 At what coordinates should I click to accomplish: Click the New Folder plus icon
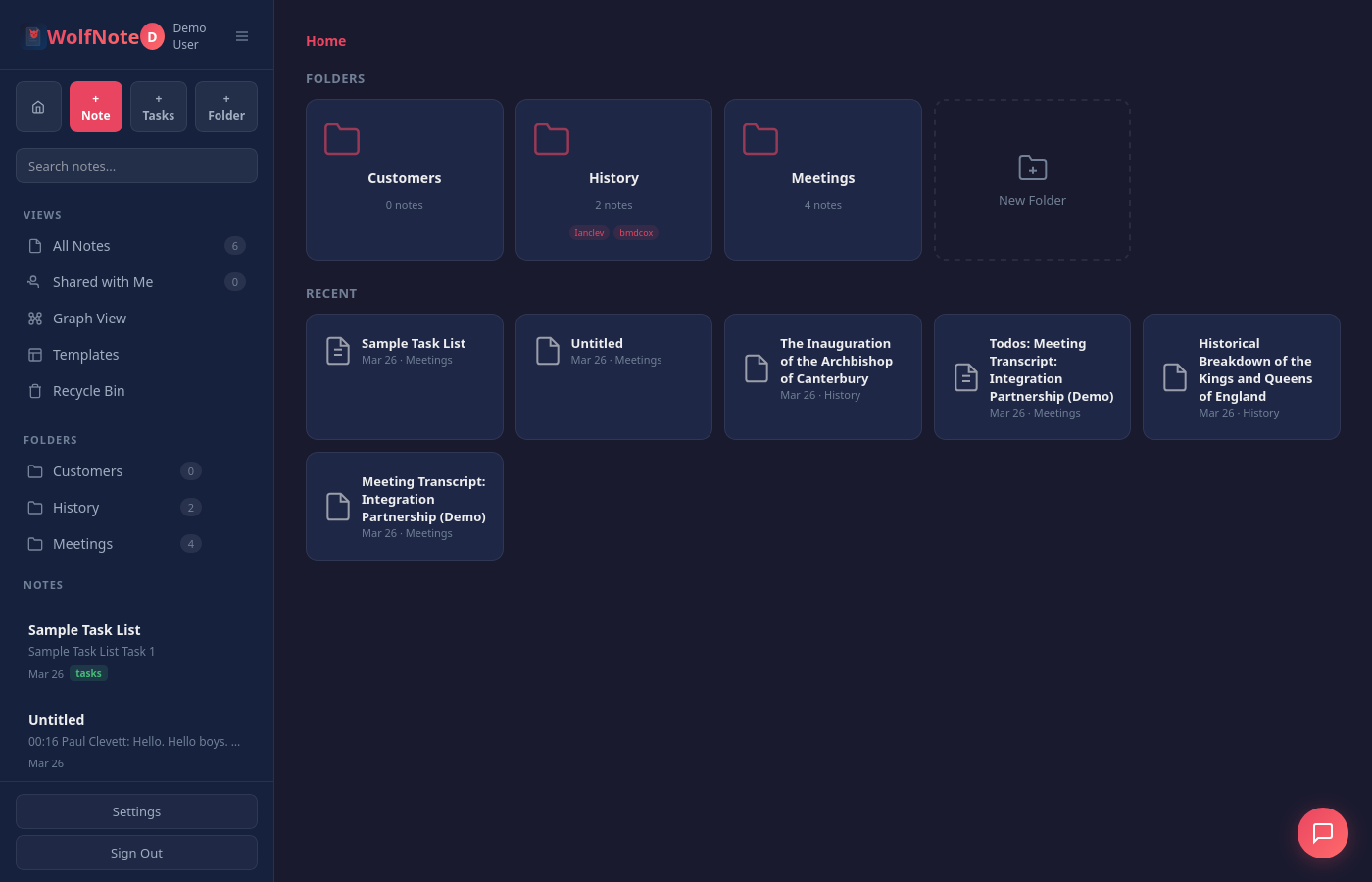click(1033, 168)
